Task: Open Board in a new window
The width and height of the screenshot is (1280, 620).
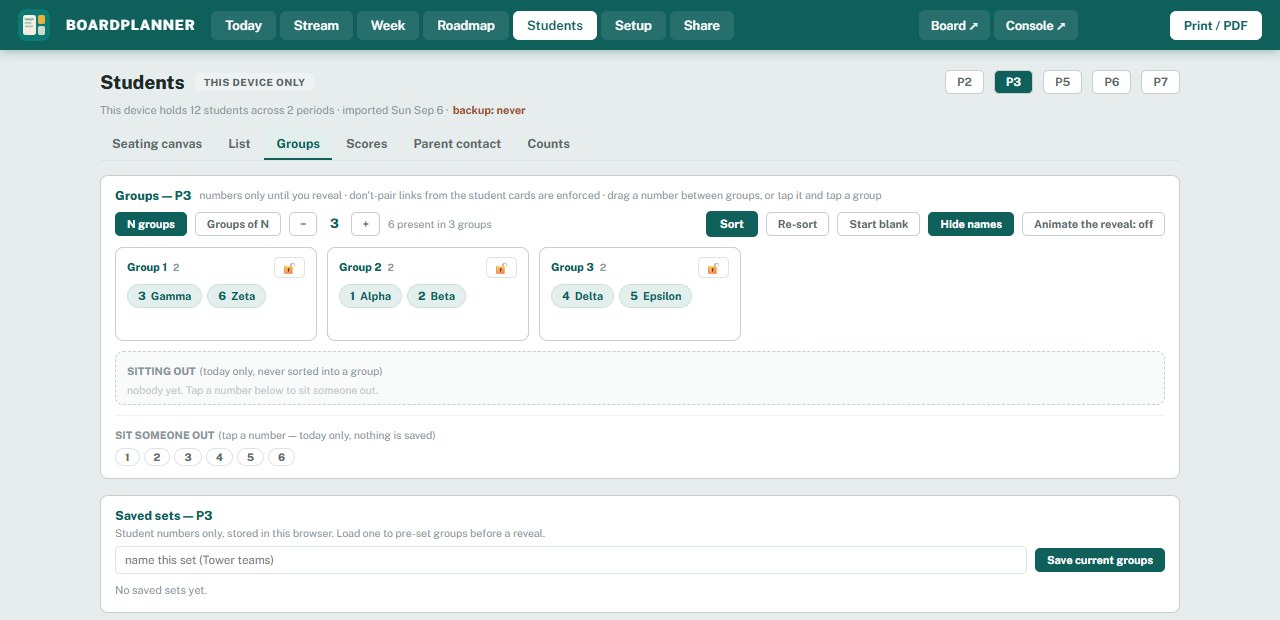Action: click(x=954, y=26)
